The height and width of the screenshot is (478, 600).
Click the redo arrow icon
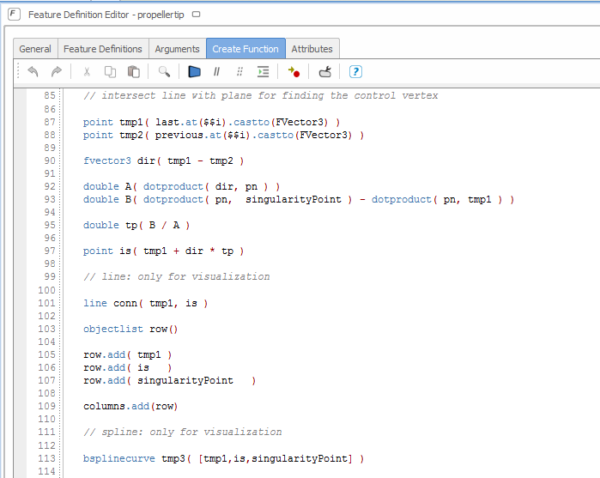[55, 72]
